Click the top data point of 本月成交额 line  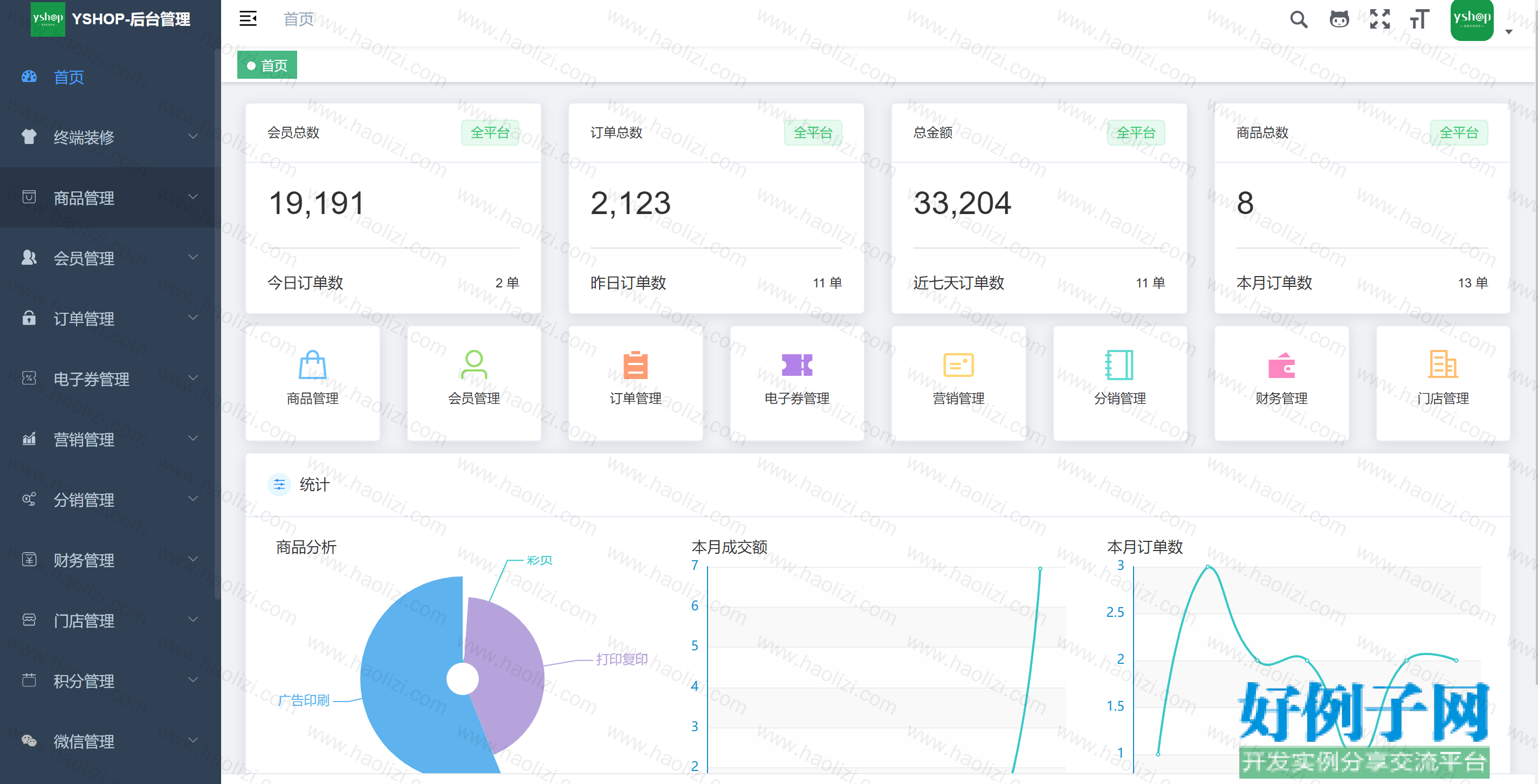point(1040,568)
